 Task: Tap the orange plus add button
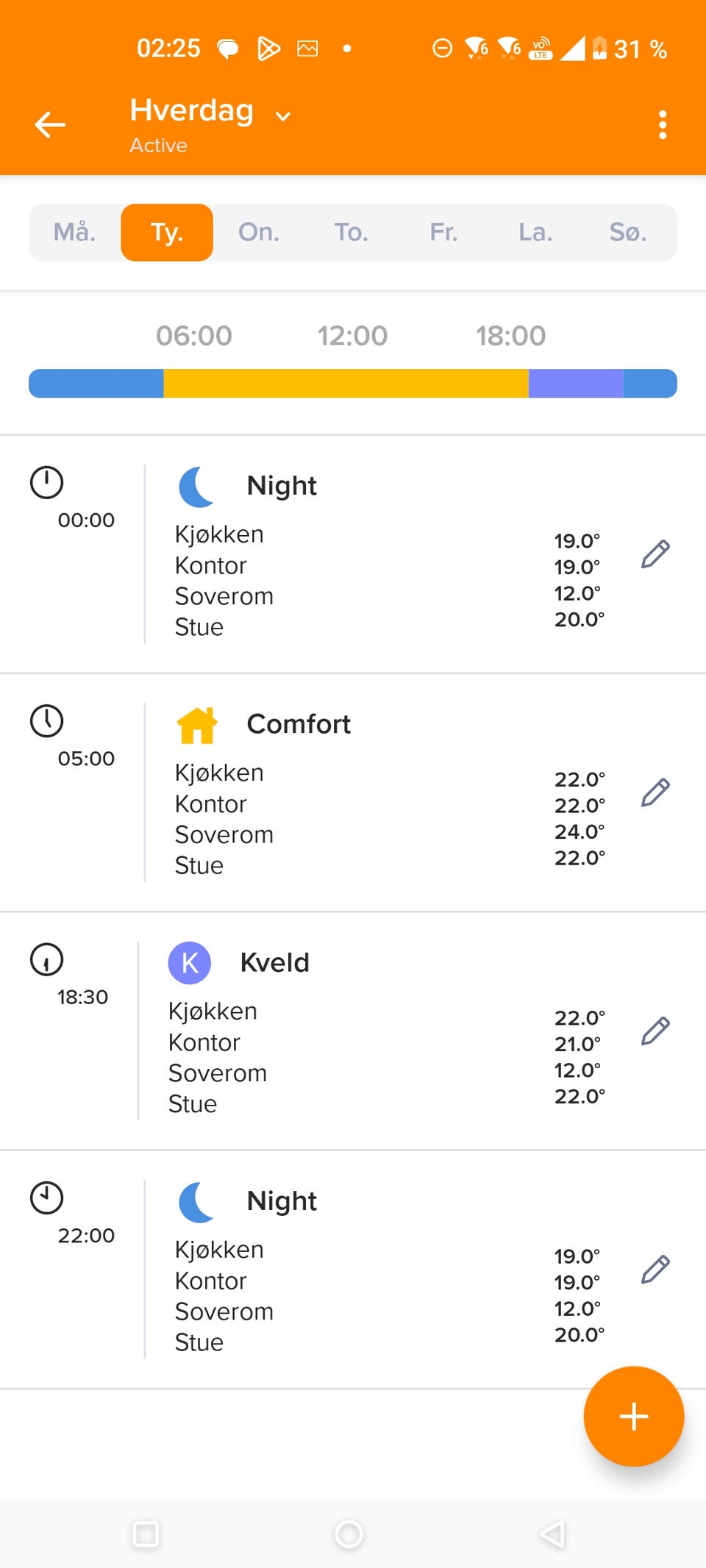coord(633,1416)
